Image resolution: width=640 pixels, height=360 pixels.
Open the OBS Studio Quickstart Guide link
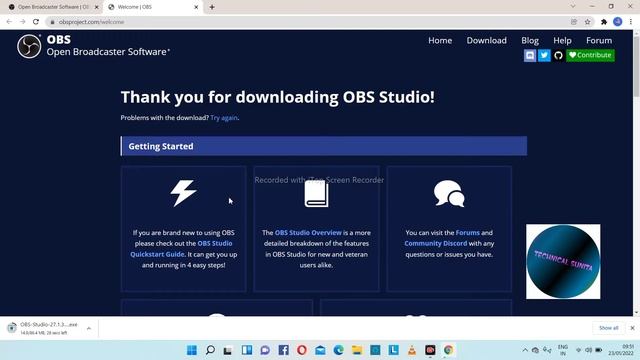(x=181, y=249)
